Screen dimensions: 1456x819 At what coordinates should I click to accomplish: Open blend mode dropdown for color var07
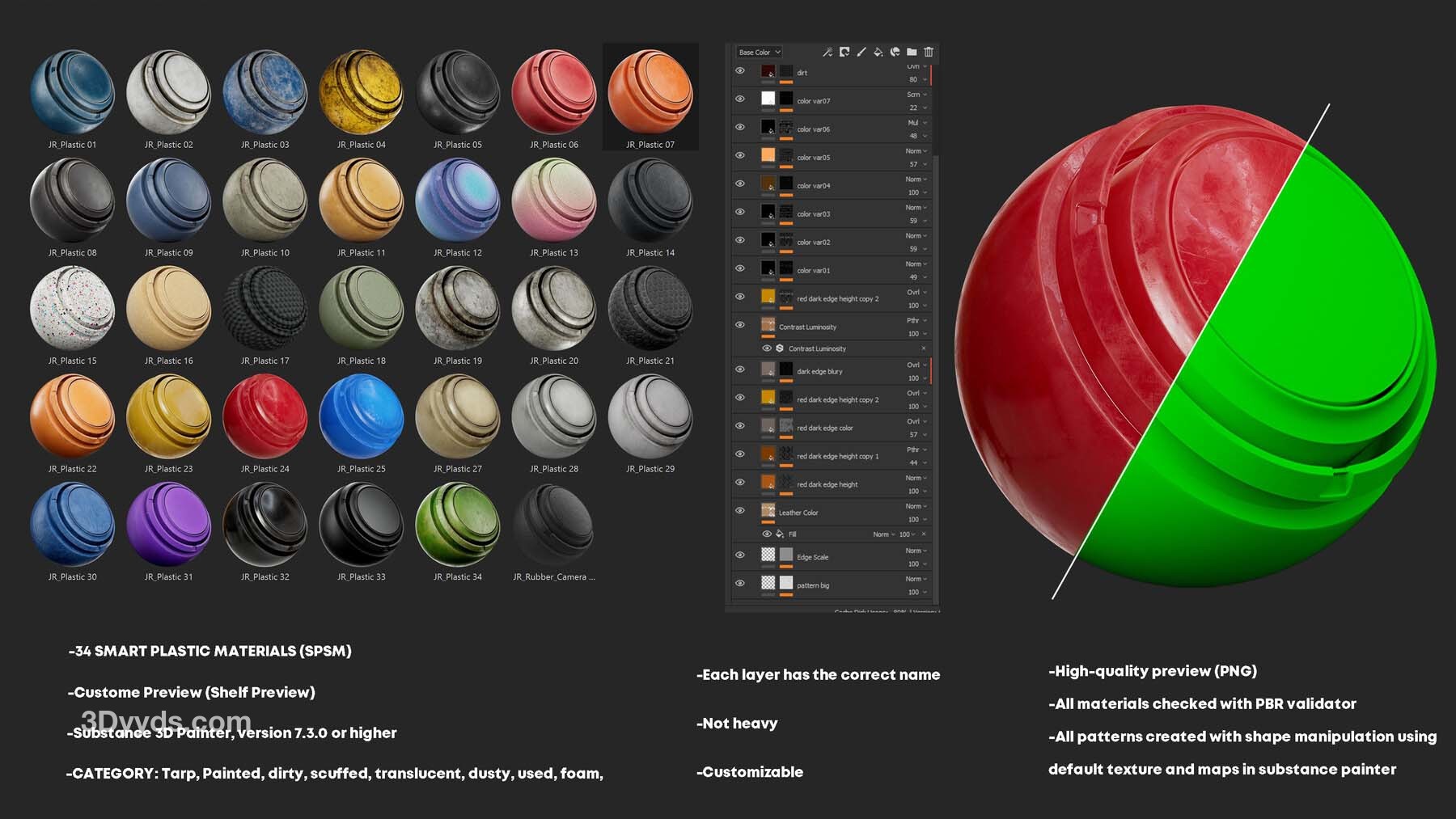click(x=916, y=95)
